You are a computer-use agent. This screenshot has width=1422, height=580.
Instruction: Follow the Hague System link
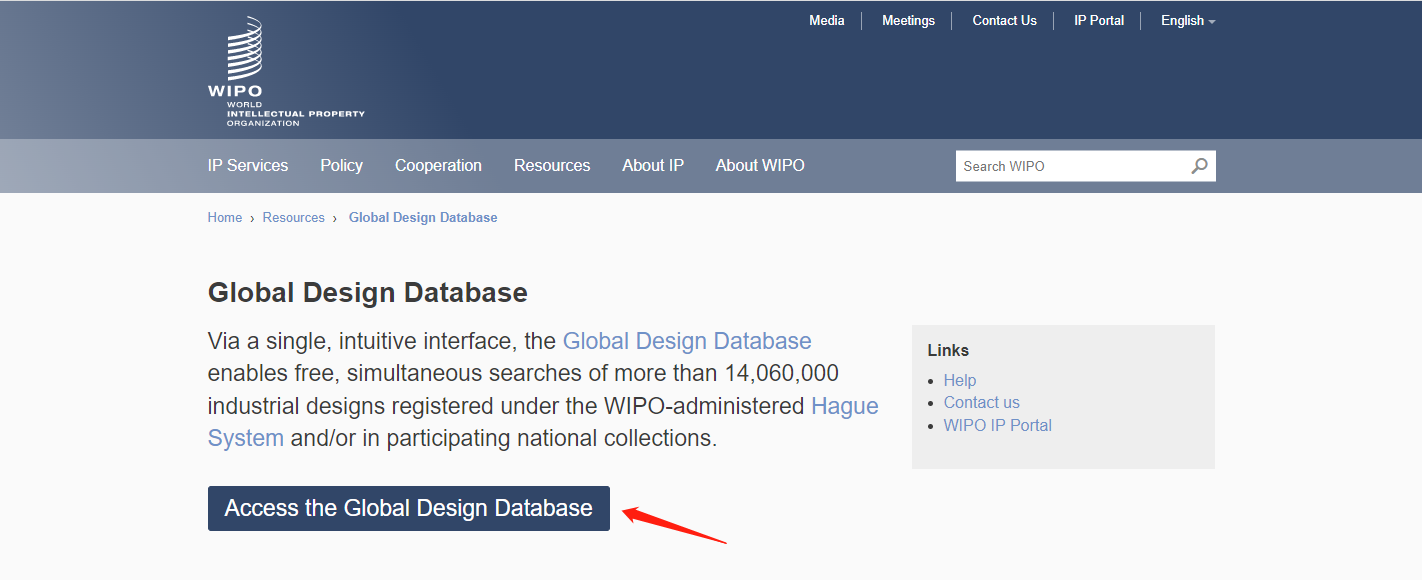click(844, 407)
